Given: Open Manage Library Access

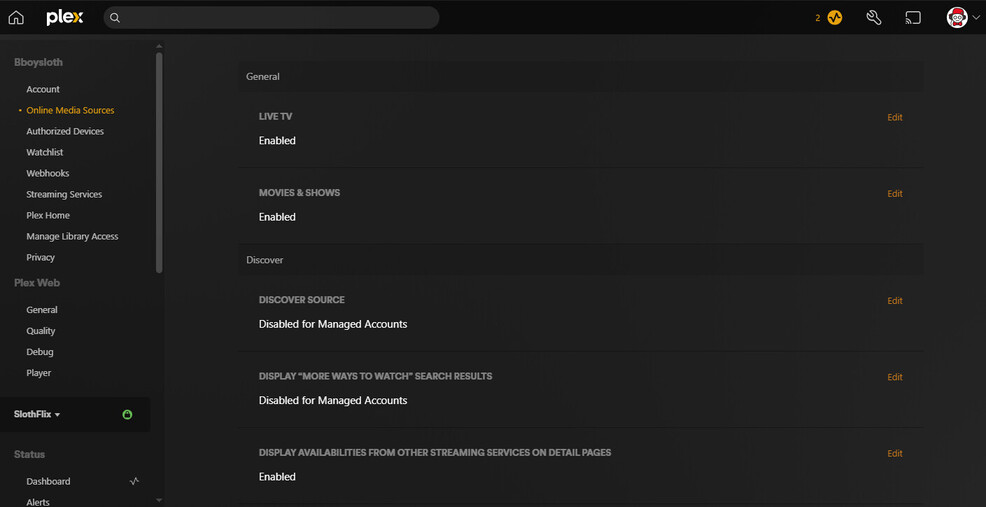Looking at the screenshot, I should tap(72, 237).
